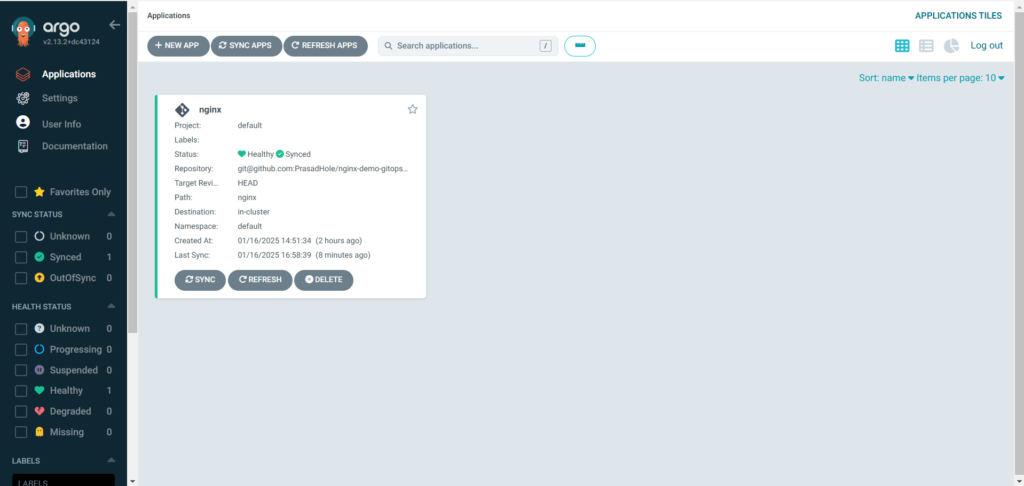Collapse sidebar with the back arrow
Image resolution: width=1024 pixels, height=486 pixels.
115,25
